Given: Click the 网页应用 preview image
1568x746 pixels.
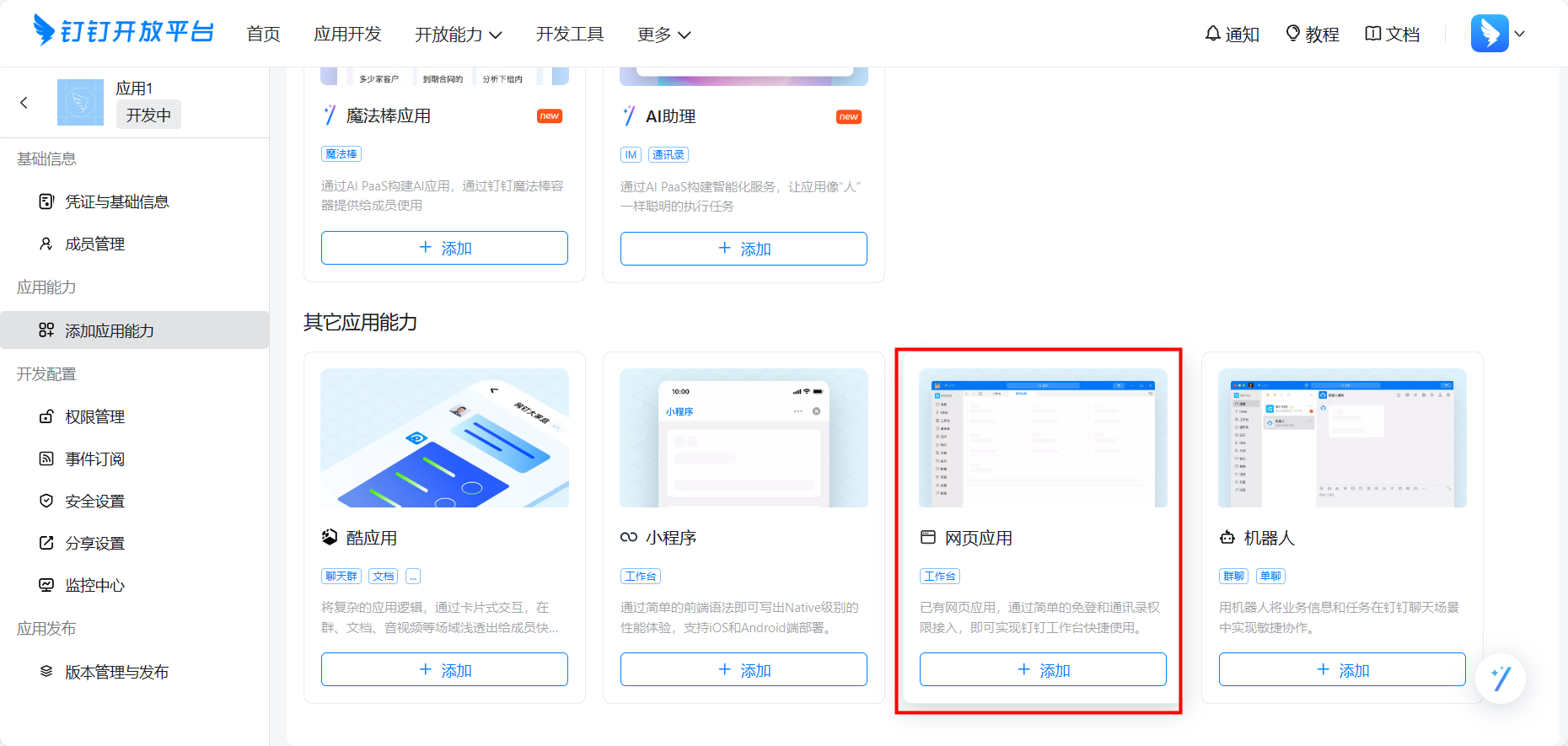Looking at the screenshot, I should [x=1043, y=437].
